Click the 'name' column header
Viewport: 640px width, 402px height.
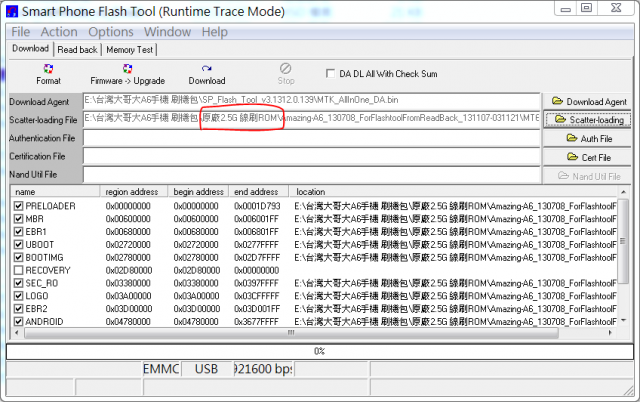pos(55,191)
